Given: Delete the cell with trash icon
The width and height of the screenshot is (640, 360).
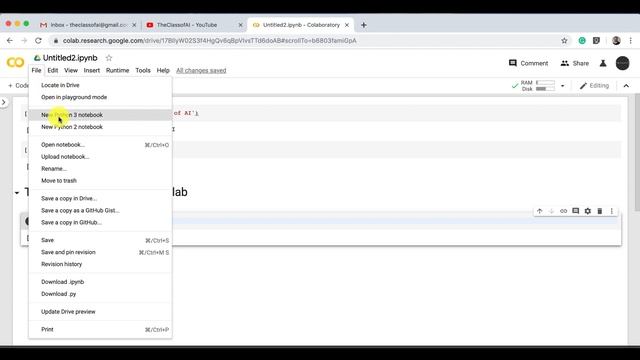Looking at the screenshot, I should click(x=600, y=211).
